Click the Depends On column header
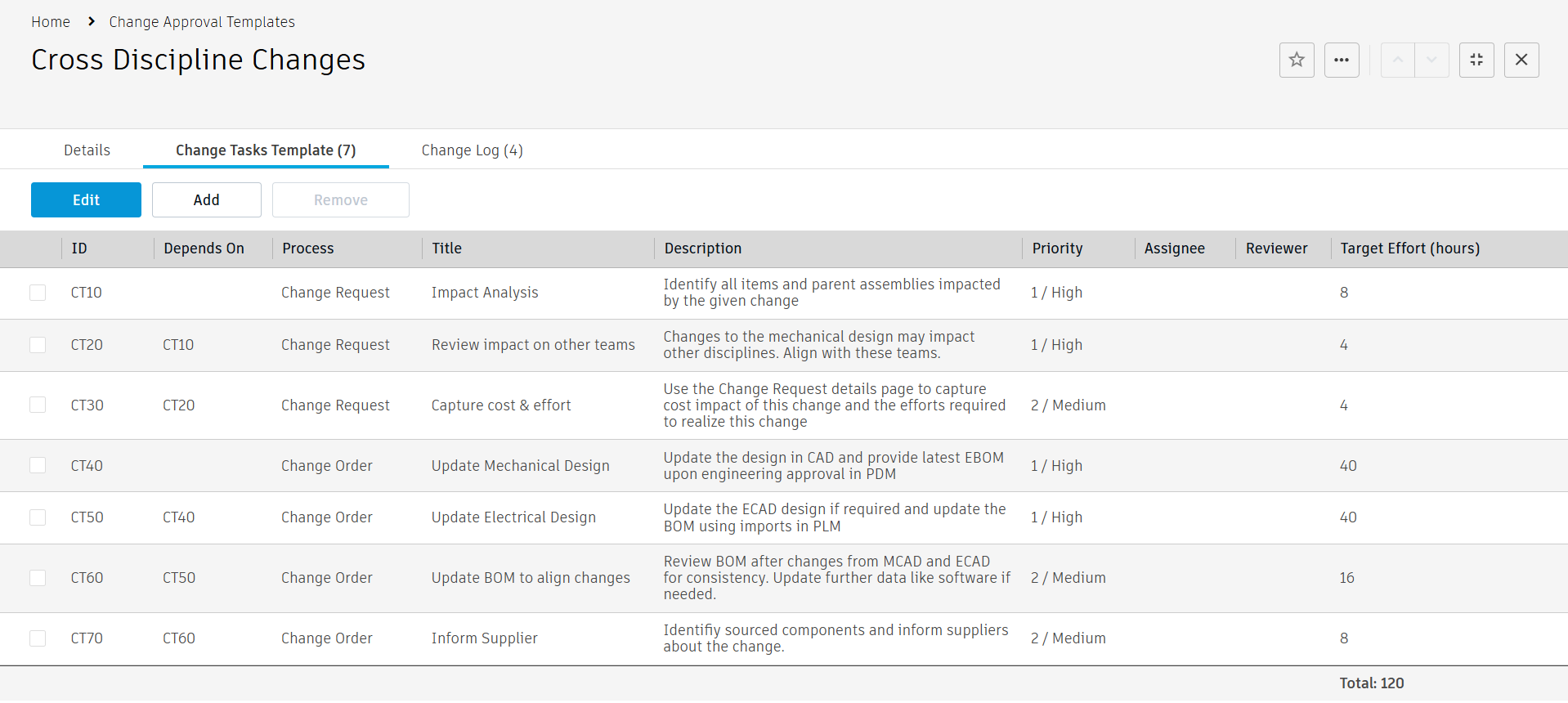Viewport: 1568px width, 703px height. tap(204, 249)
